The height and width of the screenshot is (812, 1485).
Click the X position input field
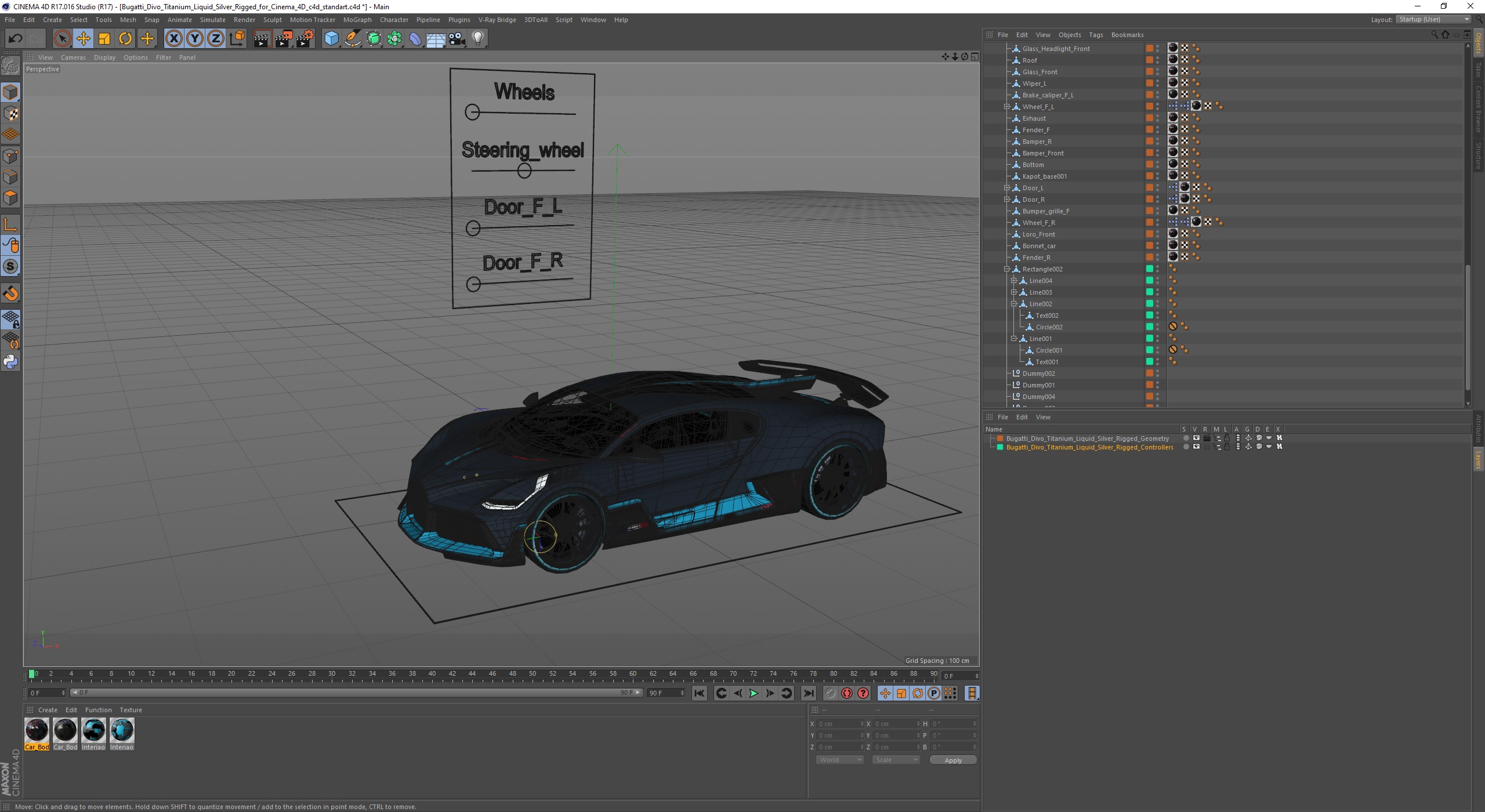(x=840, y=724)
